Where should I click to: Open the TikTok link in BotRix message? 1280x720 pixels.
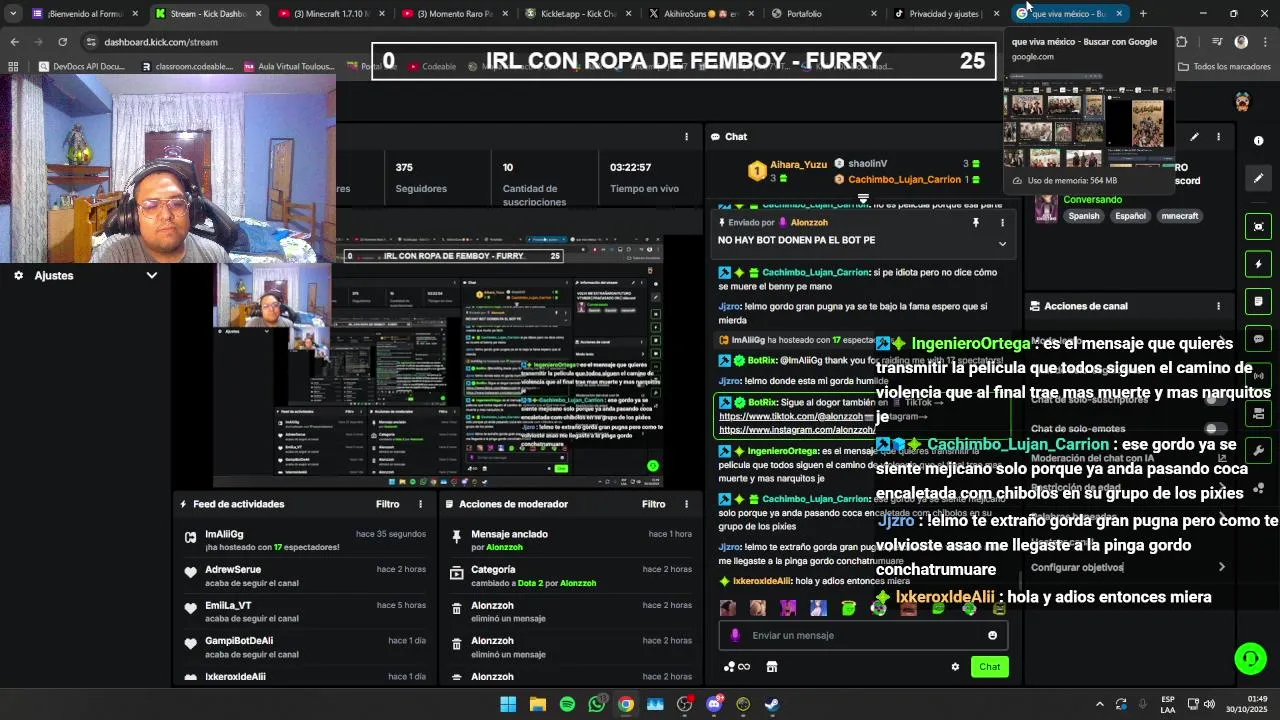(791, 416)
